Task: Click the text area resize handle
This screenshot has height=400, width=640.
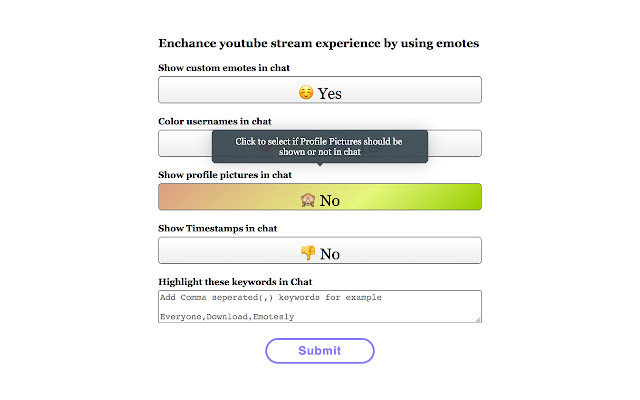Action: [479, 319]
